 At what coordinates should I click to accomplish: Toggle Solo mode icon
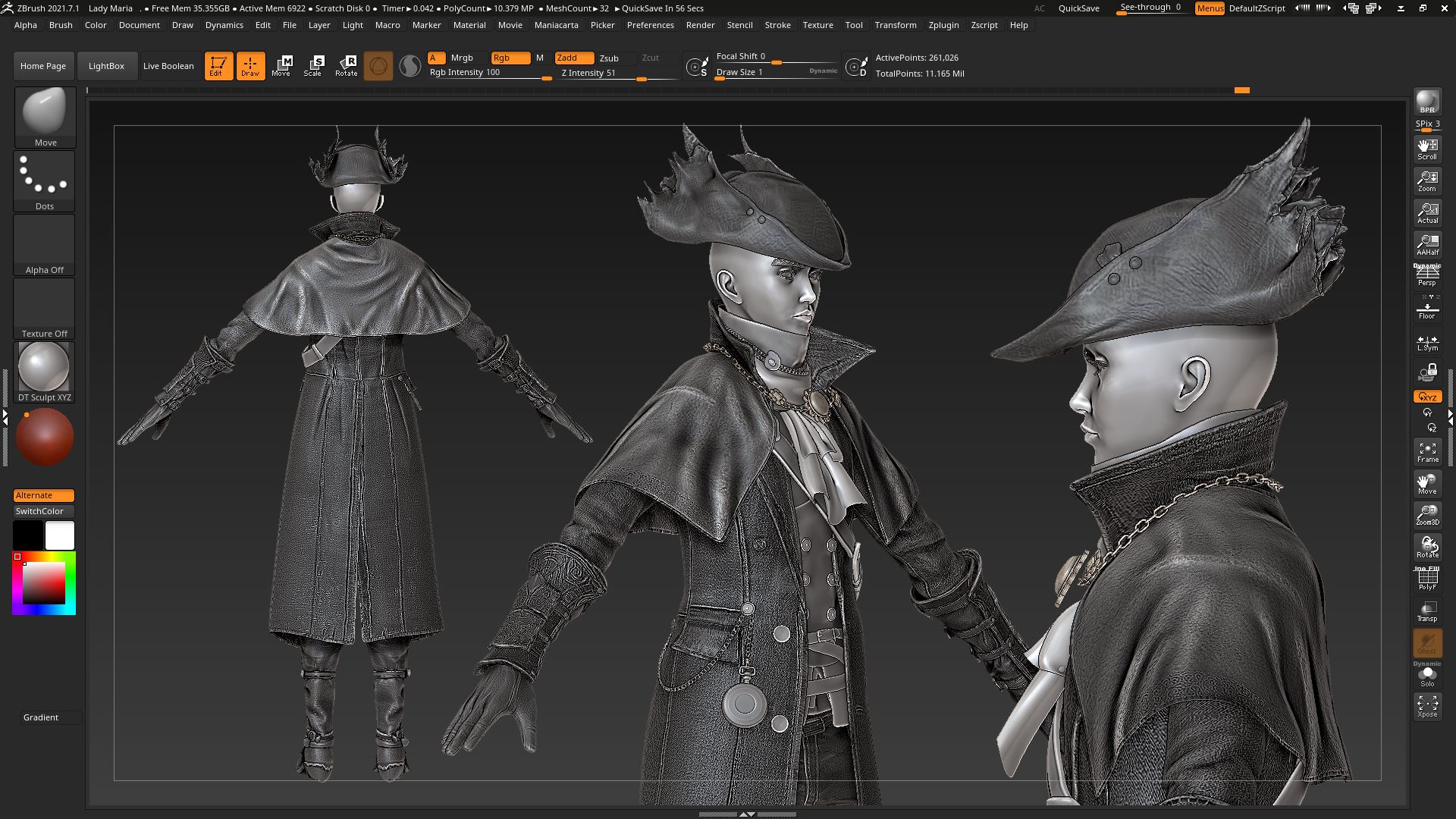click(x=1427, y=675)
